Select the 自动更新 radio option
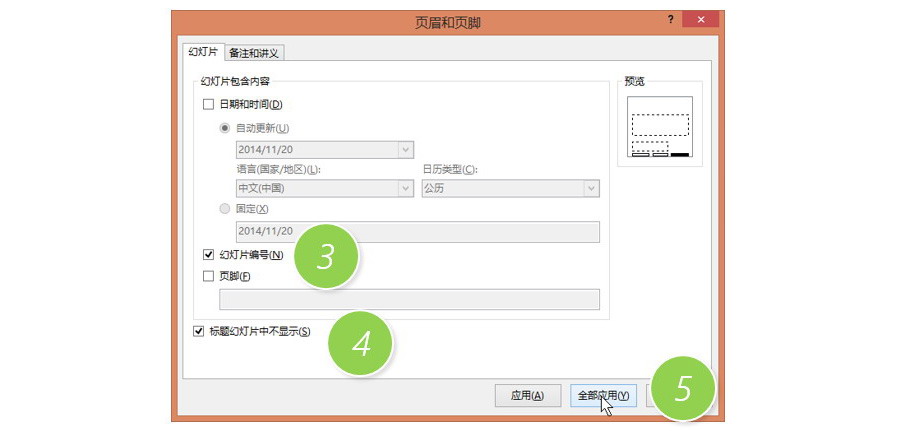This screenshot has height=431, width=900. pyautogui.click(x=225, y=128)
